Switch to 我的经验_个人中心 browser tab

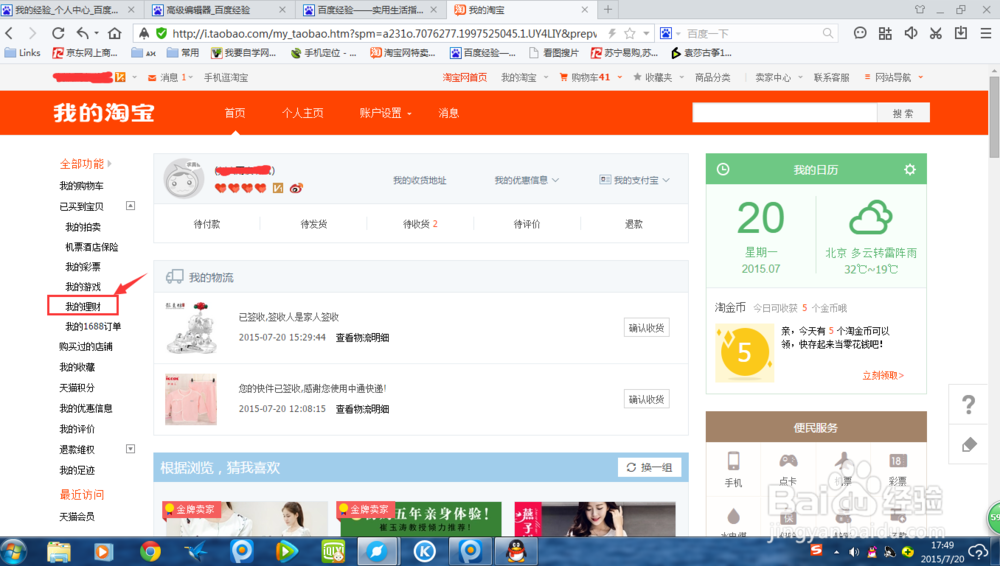(x=68, y=10)
